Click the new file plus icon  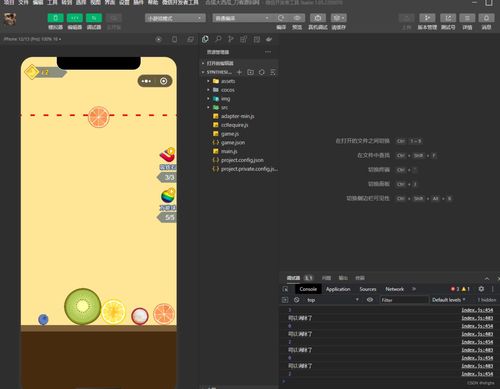(x=239, y=72)
